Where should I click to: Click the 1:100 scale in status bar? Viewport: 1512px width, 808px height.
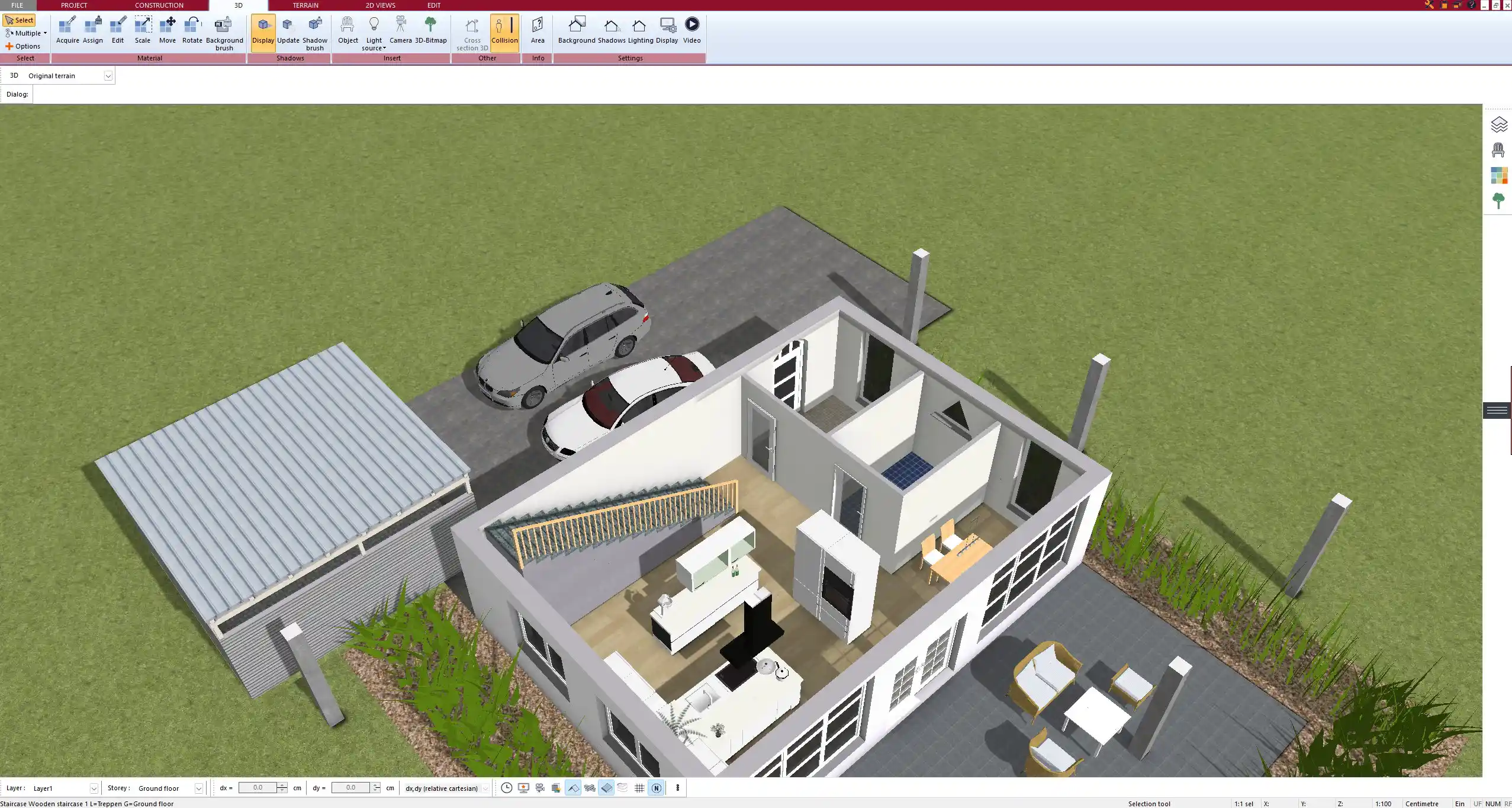1383,804
